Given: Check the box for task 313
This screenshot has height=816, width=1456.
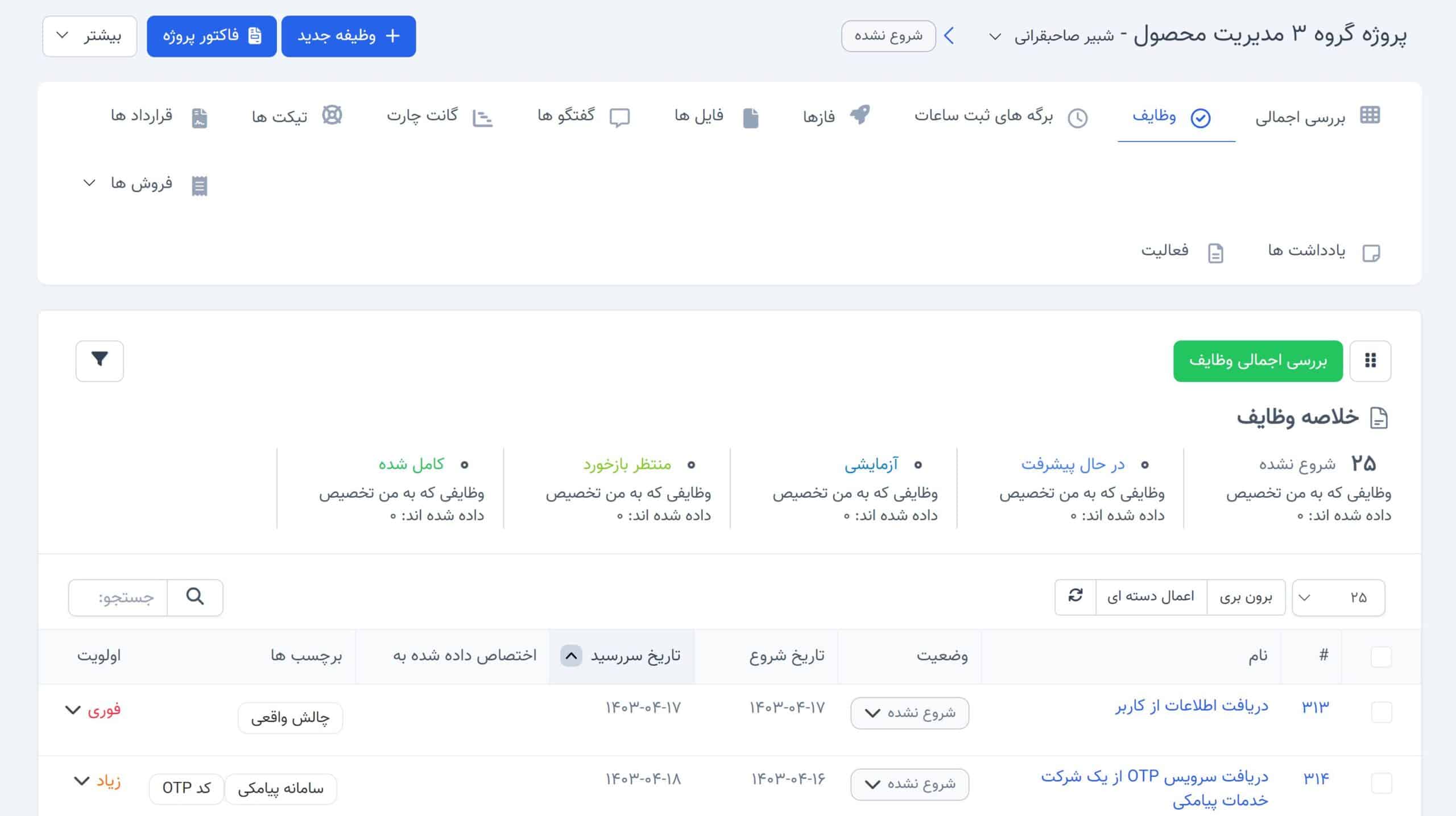Looking at the screenshot, I should [x=1381, y=712].
